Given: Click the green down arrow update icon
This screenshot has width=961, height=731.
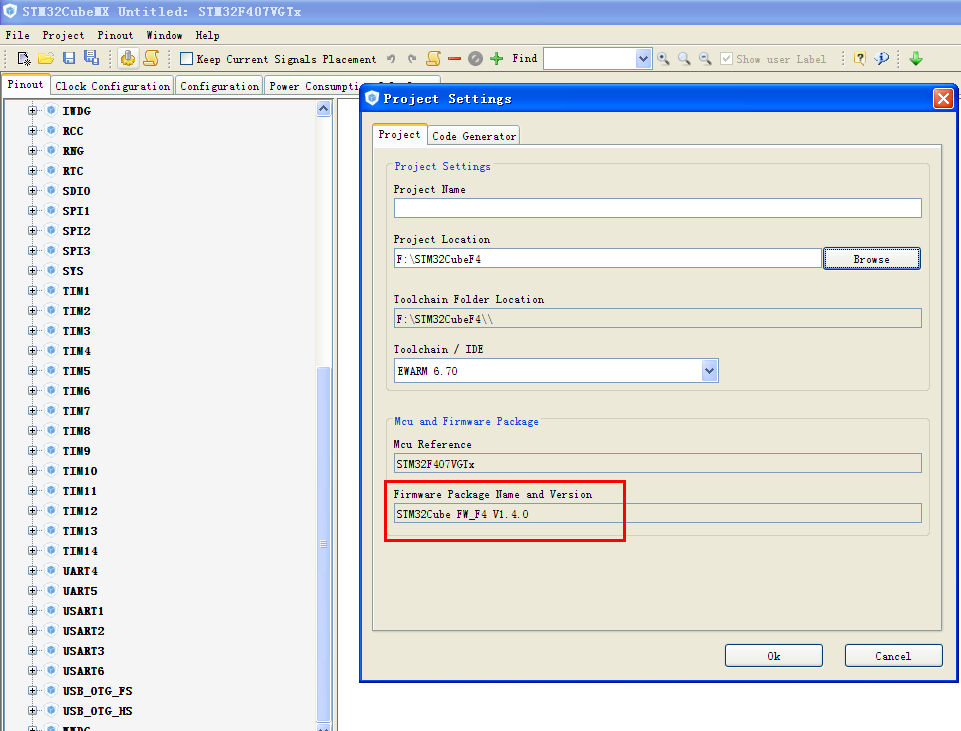Looking at the screenshot, I should point(916,59).
